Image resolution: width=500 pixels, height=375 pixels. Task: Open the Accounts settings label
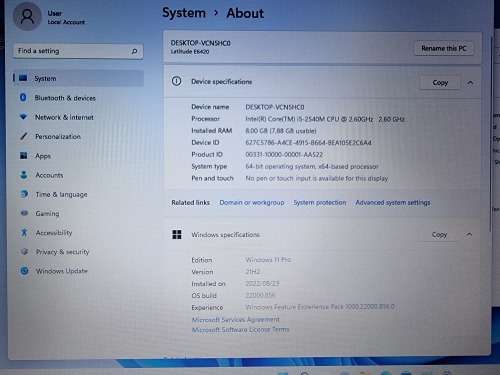pos(49,175)
